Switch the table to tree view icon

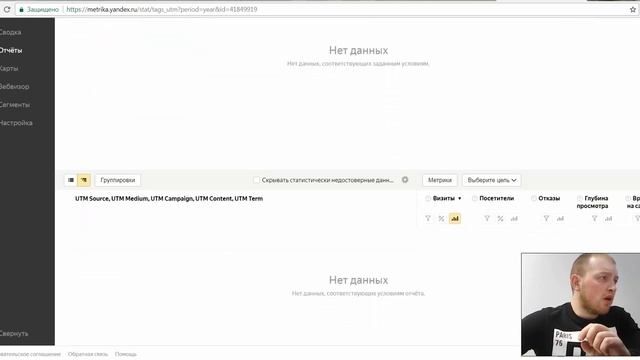84,180
